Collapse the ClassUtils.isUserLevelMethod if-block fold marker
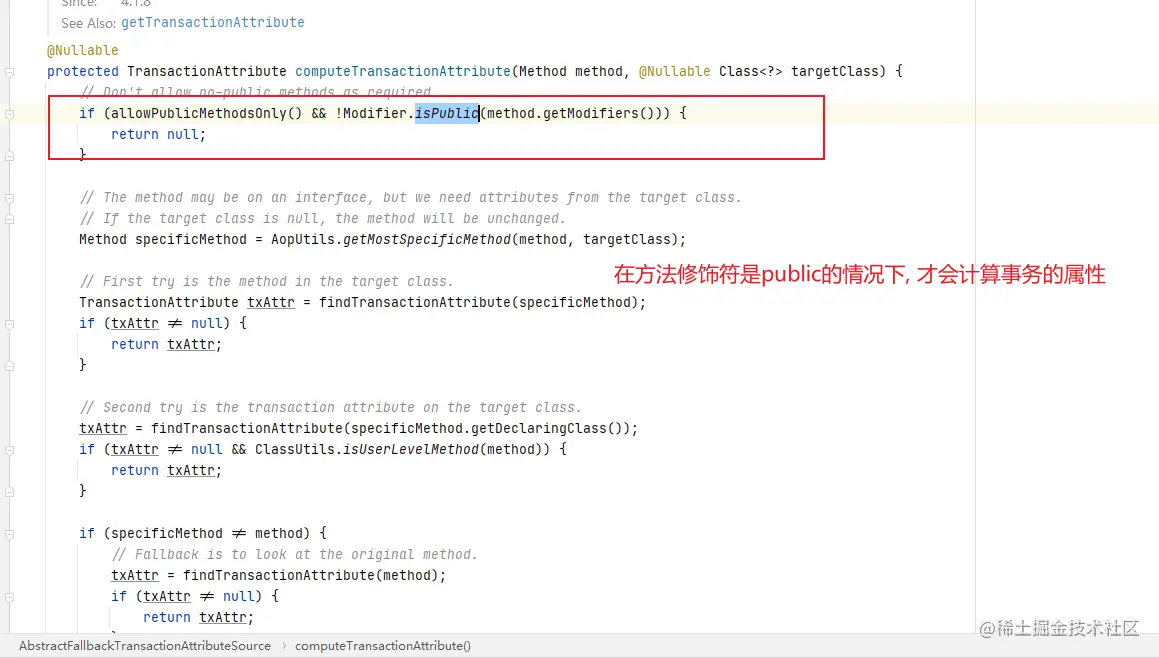Image resolution: width=1159 pixels, height=658 pixels. [10, 450]
